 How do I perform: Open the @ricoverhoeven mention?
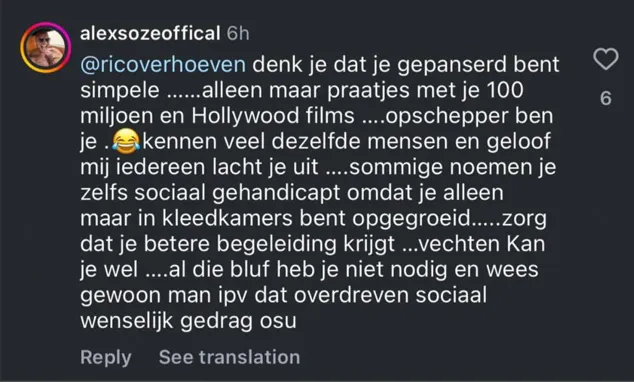pos(163,65)
